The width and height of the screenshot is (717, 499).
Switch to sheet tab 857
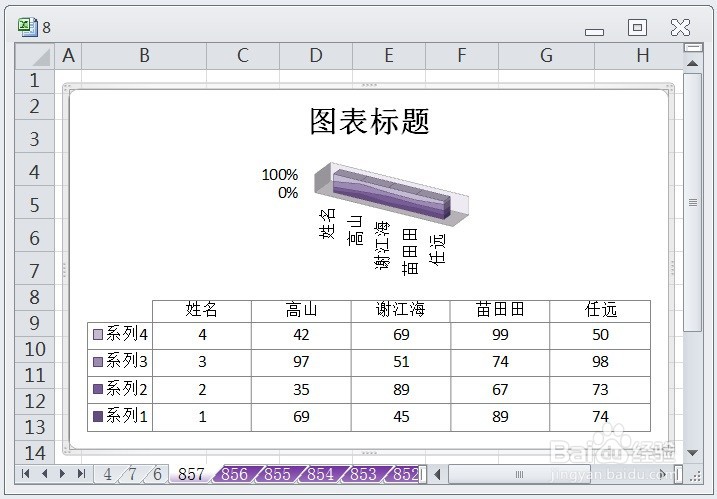coord(191,474)
